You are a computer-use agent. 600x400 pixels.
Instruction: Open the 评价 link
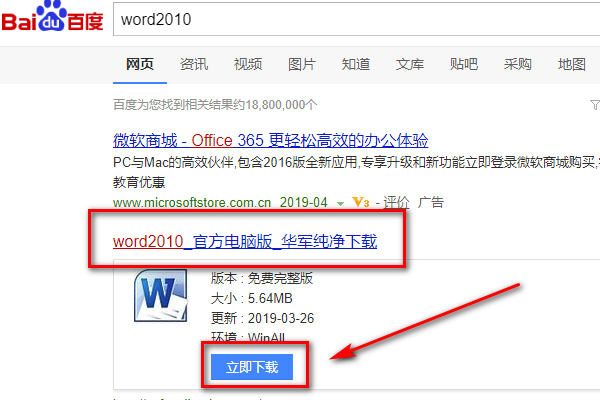(396, 202)
